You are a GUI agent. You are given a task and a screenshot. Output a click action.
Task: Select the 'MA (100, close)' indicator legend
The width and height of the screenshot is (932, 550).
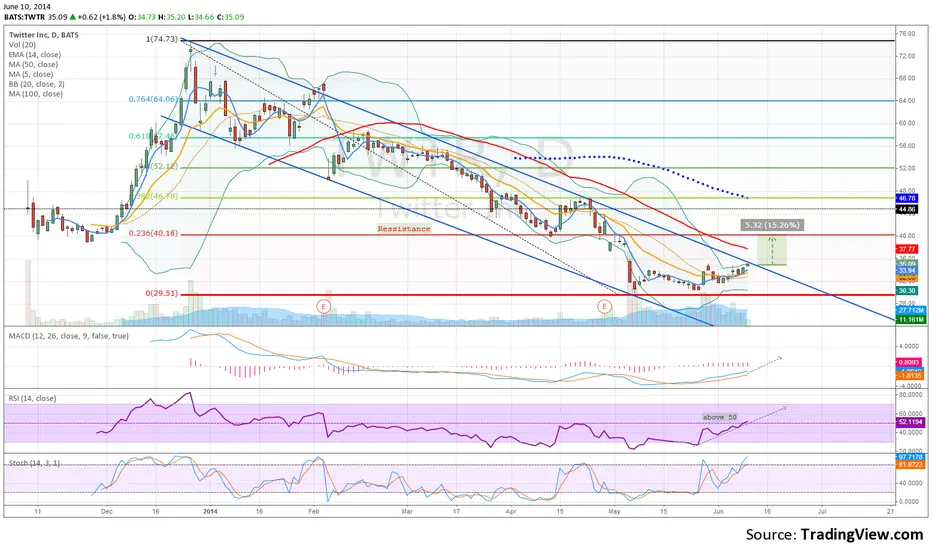coord(36,94)
